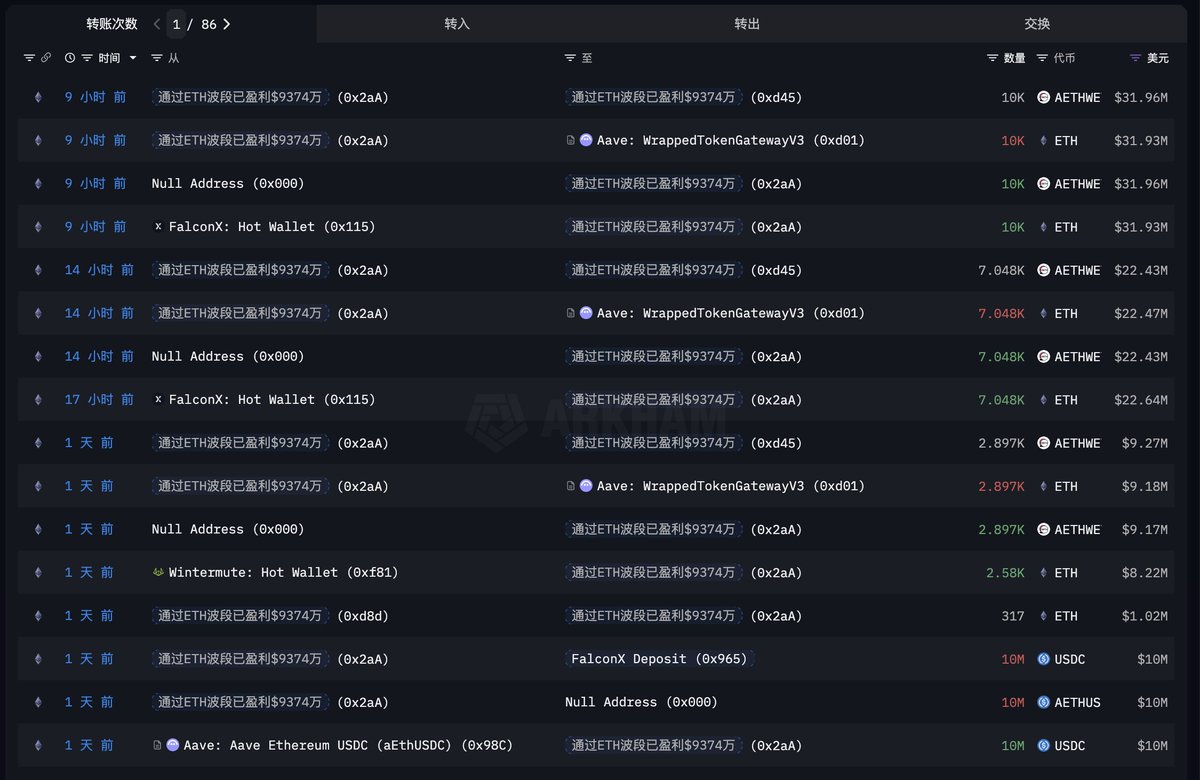Switch to the 转出 tab
Viewport: 1200px width, 780px height.
click(747, 24)
